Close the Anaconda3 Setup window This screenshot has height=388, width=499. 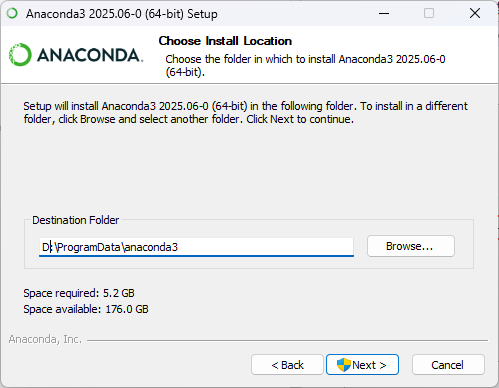pyautogui.click(x=475, y=13)
